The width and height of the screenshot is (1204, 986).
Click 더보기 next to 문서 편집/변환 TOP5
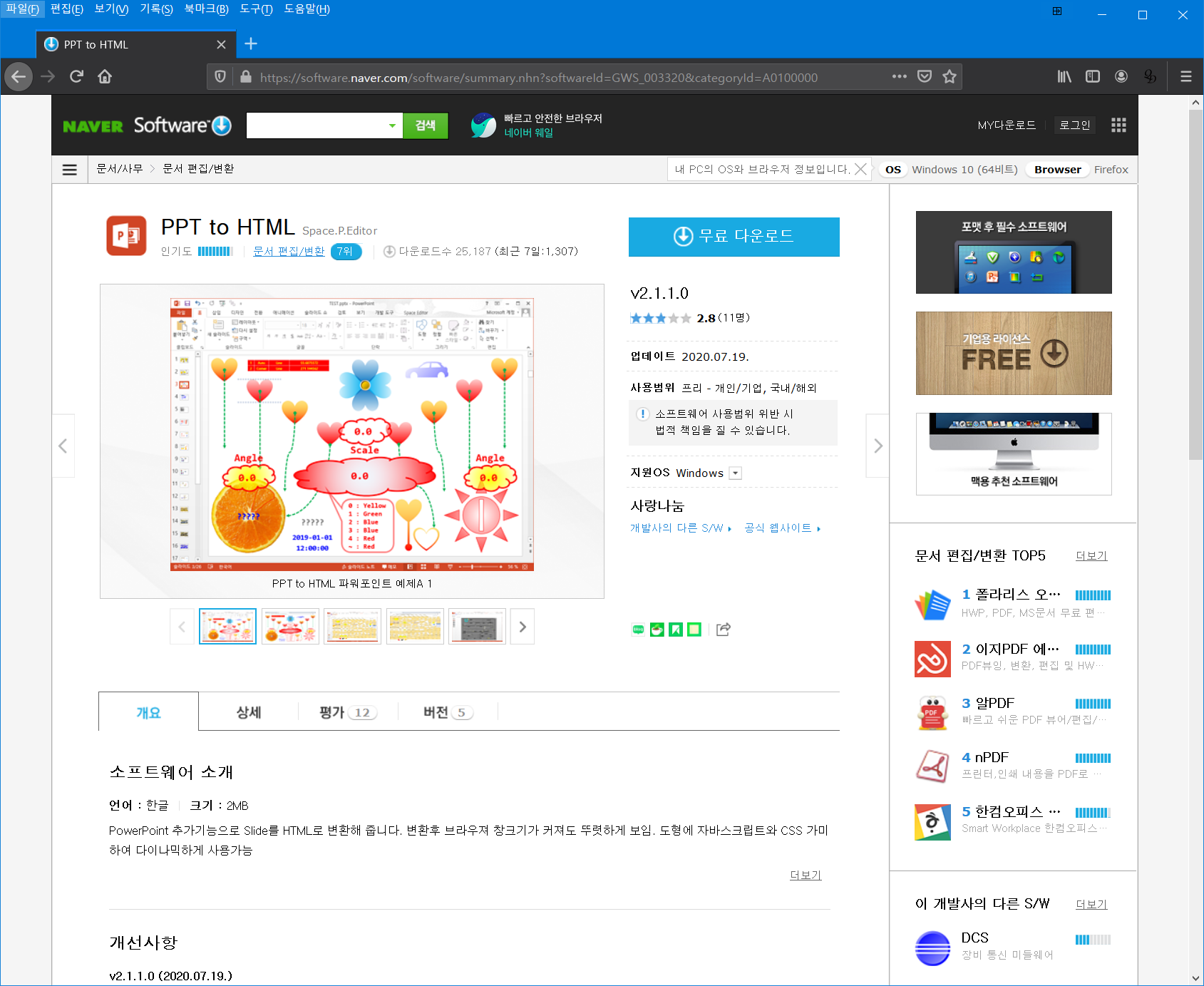tap(1091, 556)
